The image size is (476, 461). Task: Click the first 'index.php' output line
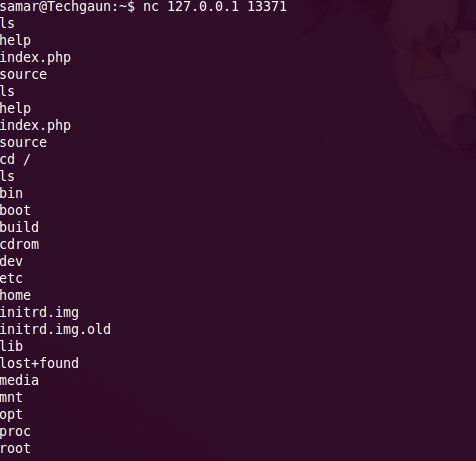tap(35, 58)
